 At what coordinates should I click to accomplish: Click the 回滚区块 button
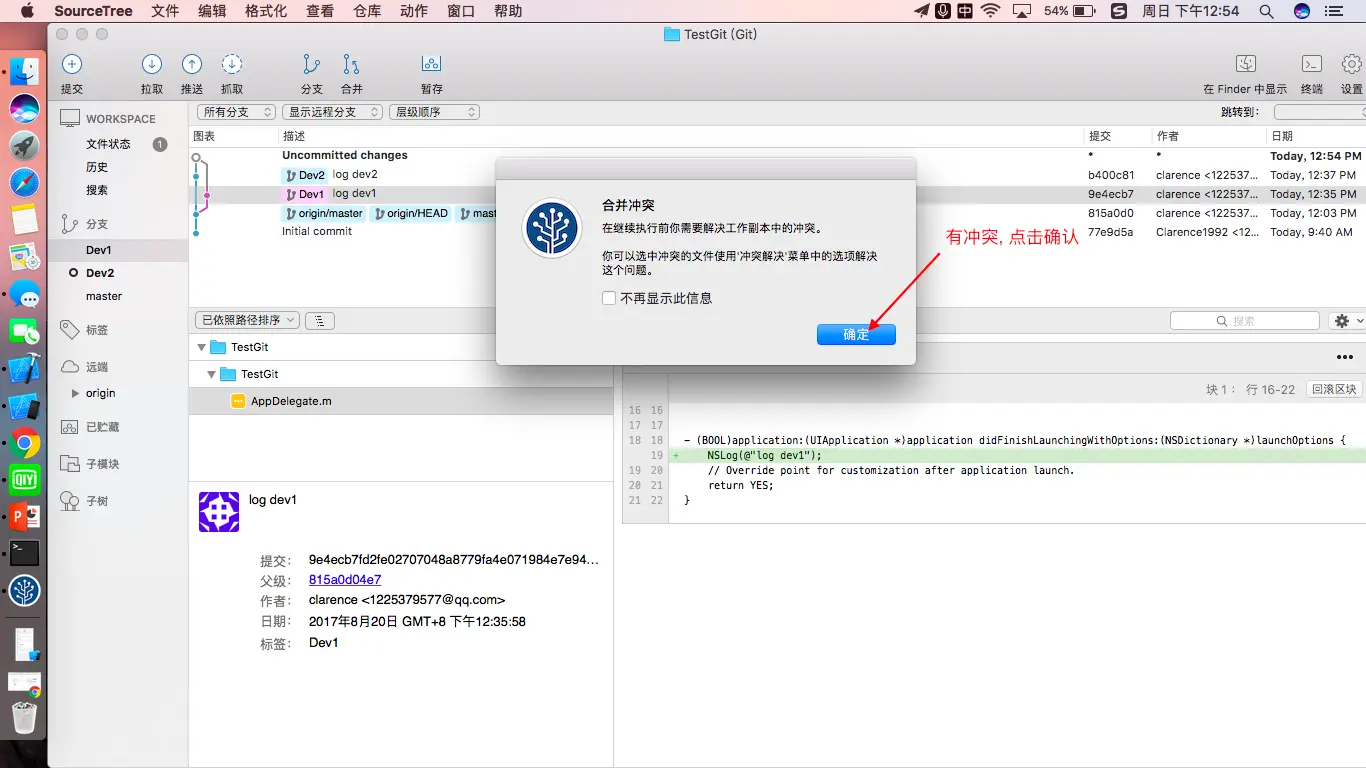1334,389
